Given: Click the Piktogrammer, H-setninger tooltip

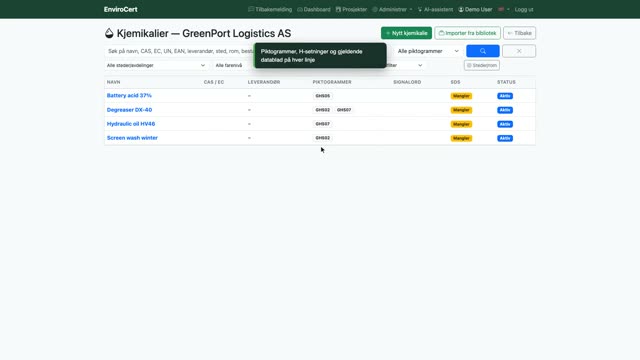Looking at the screenshot, I should pyautogui.click(x=320, y=56).
